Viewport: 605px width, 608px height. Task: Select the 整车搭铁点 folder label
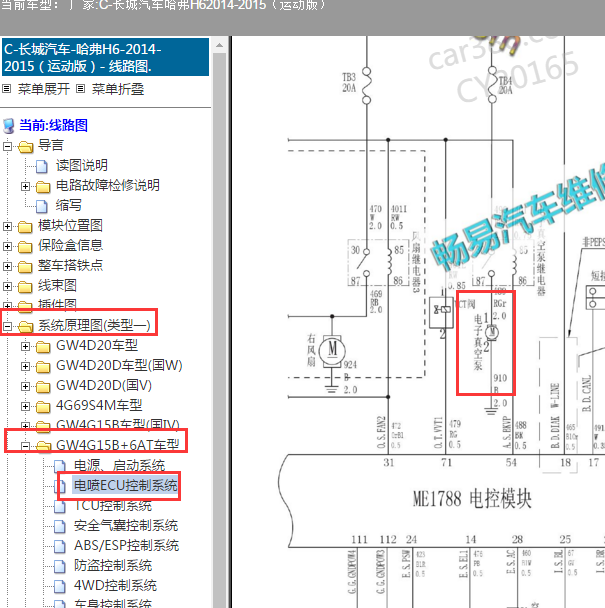pos(70,266)
